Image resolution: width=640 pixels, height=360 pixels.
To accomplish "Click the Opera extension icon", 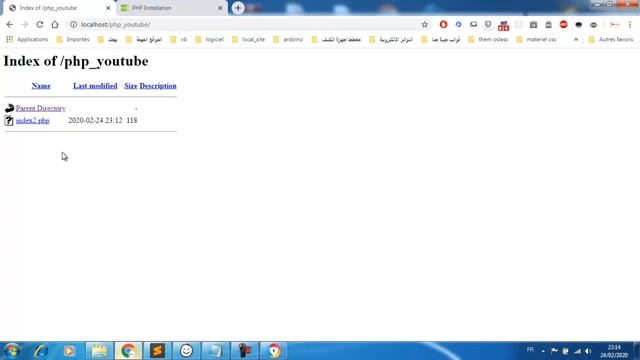I will (443, 24).
